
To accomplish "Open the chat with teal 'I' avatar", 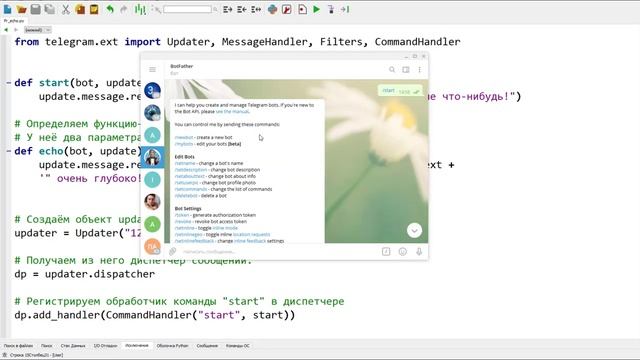I will point(152,180).
